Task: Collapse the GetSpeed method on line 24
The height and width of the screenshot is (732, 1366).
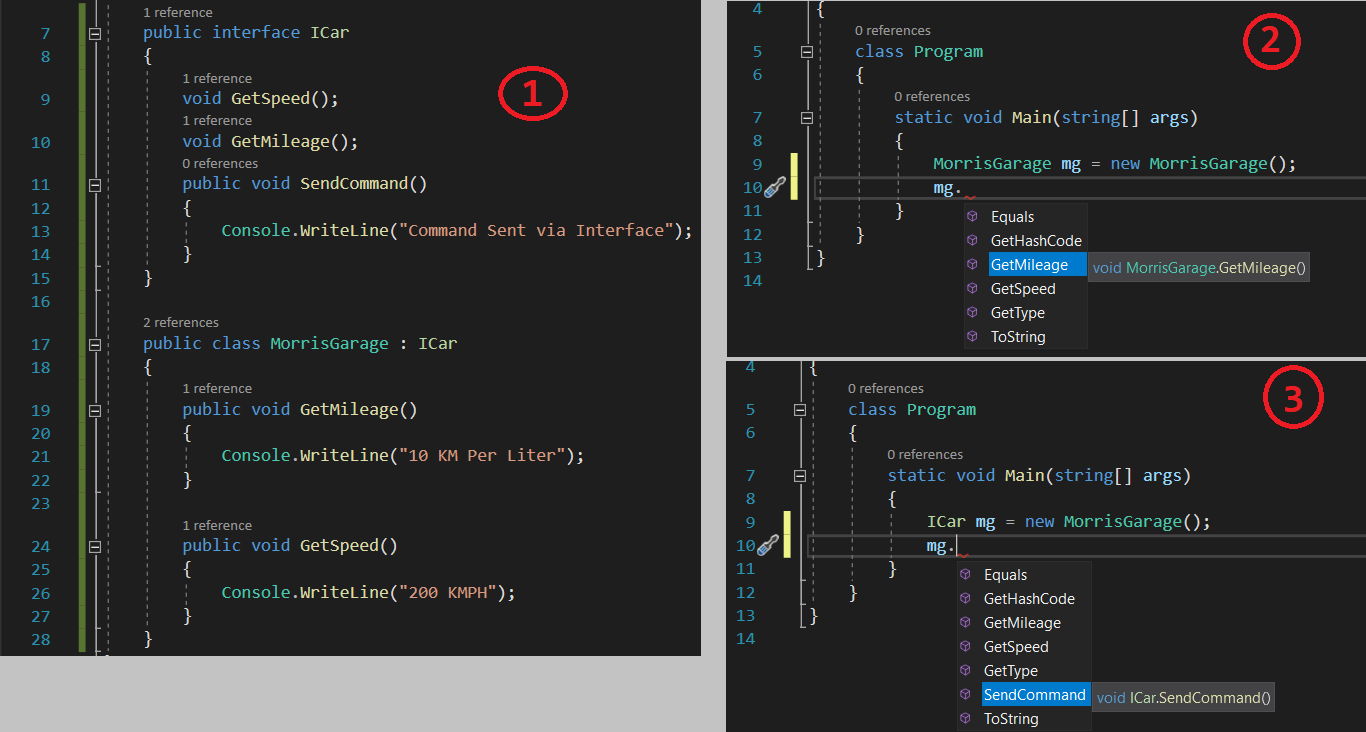Action: [93, 545]
